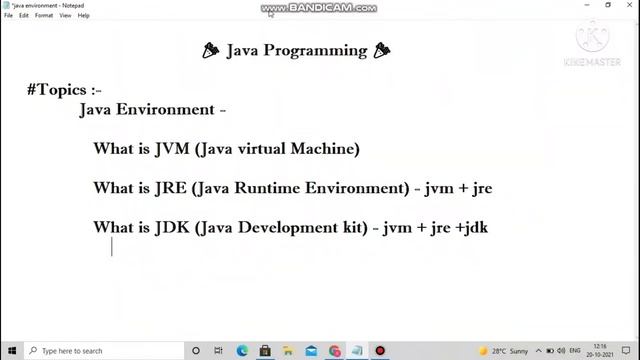640x360 pixels.
Task: Switch to Notepad taskbar icon
Action: click(x=357, y=351)
